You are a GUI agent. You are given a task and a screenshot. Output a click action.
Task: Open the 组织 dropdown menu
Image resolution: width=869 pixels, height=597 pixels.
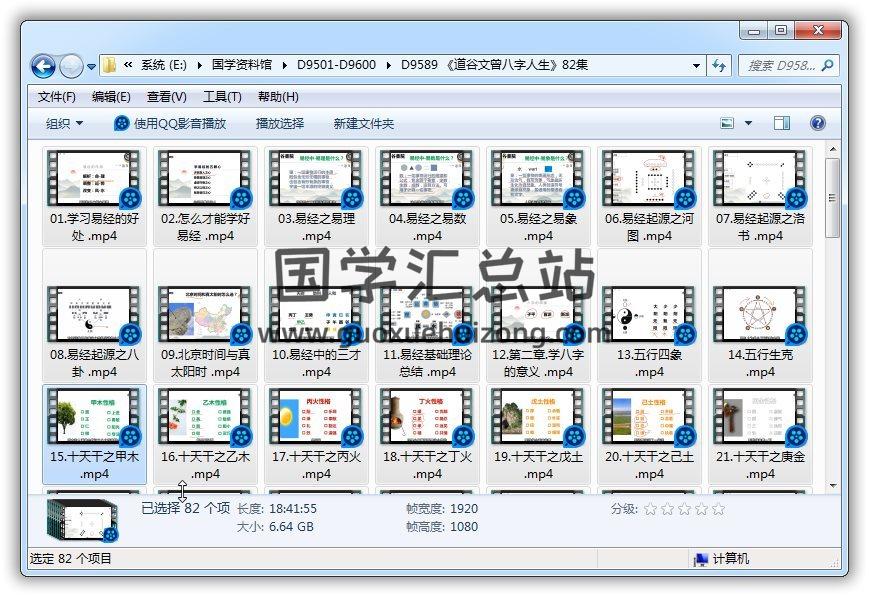(x=64, y=124)
